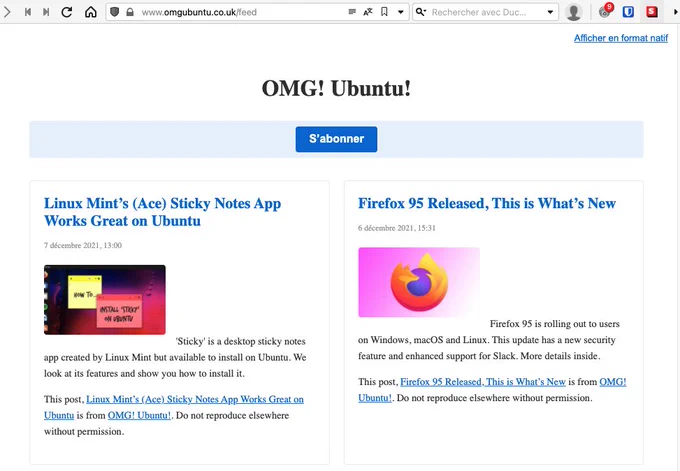Click the padlock site security icon
Screen dimensions: 680x471
click(130, 12)
